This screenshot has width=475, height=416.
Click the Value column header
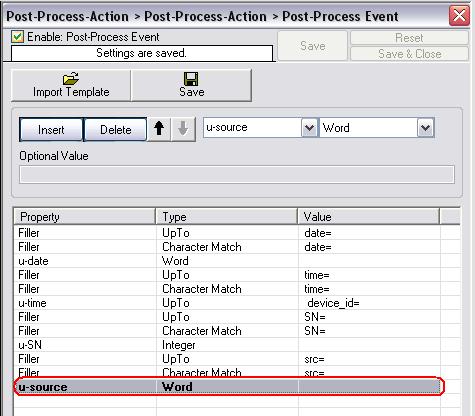pyautogui.click(x=369, y=217)
